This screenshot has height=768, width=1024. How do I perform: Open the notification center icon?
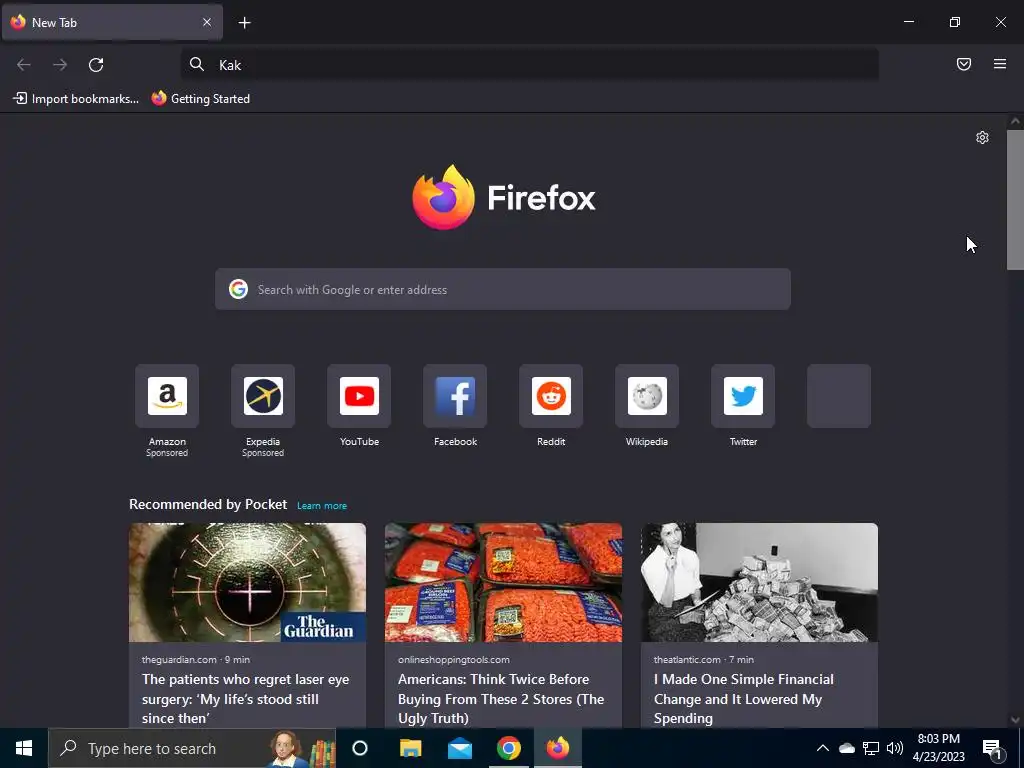[x=992, y=749]
